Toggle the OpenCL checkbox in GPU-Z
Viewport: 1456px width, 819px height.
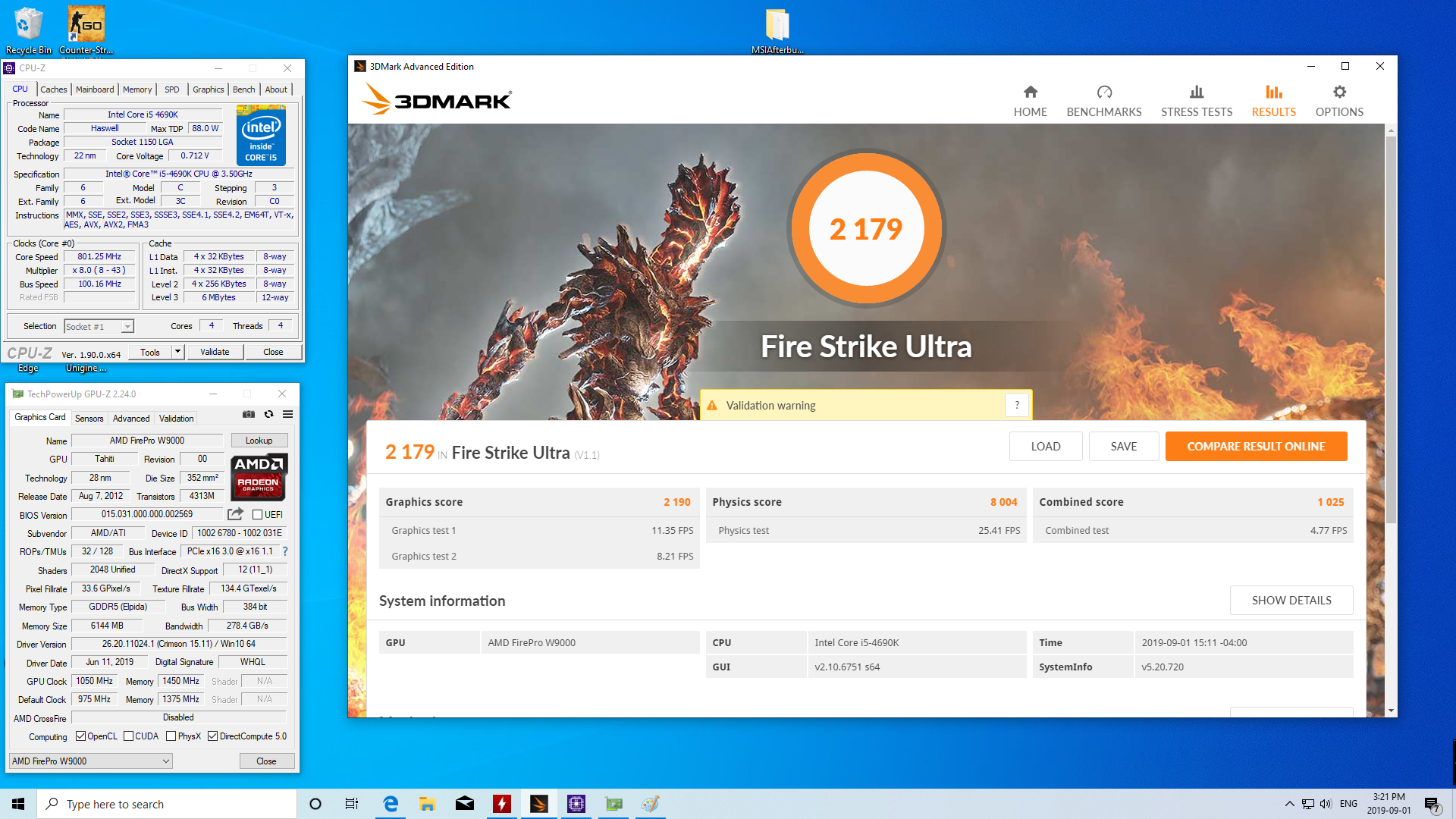[80, 736]
